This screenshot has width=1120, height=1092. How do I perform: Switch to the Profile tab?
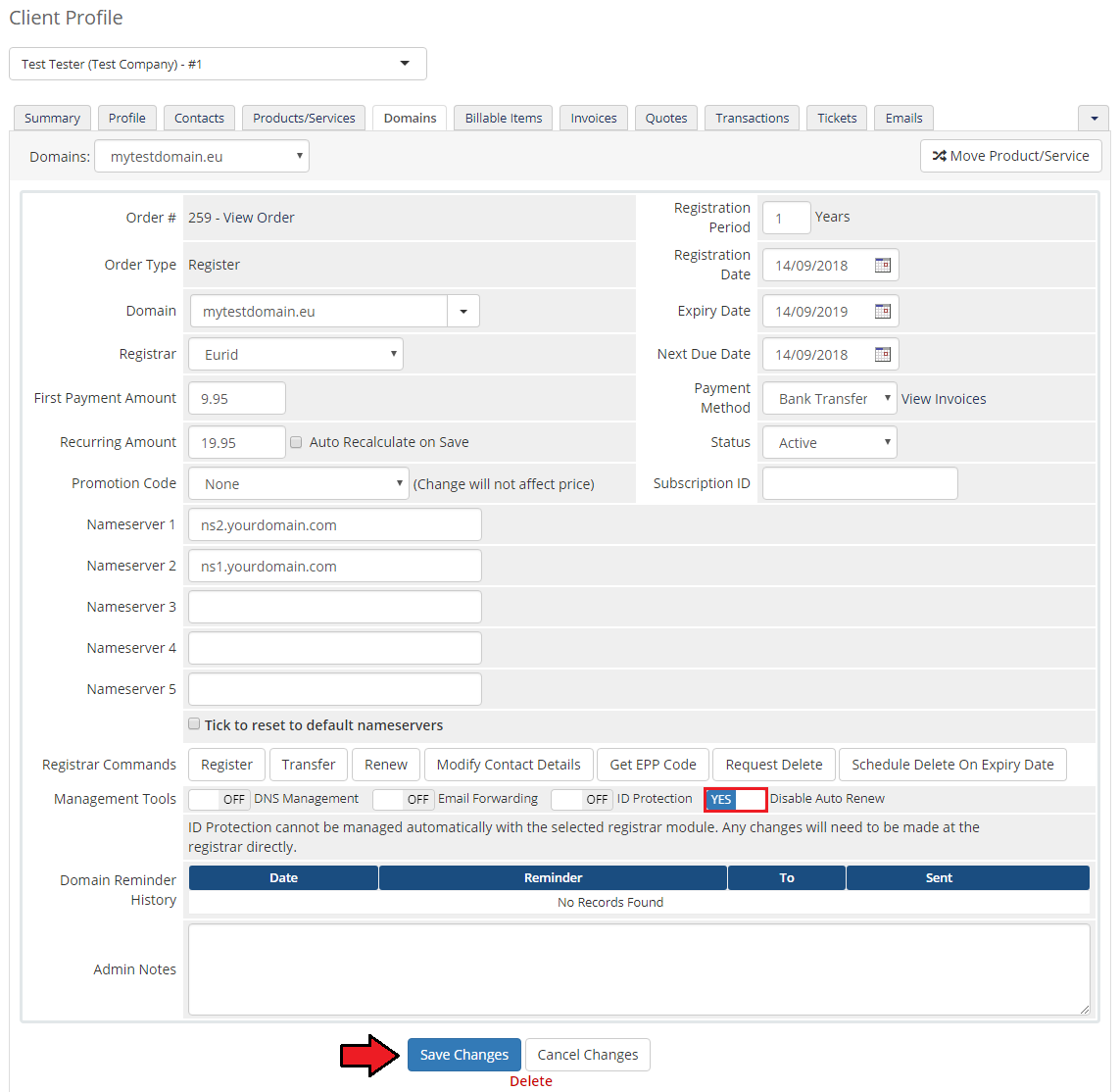point(127,118)
